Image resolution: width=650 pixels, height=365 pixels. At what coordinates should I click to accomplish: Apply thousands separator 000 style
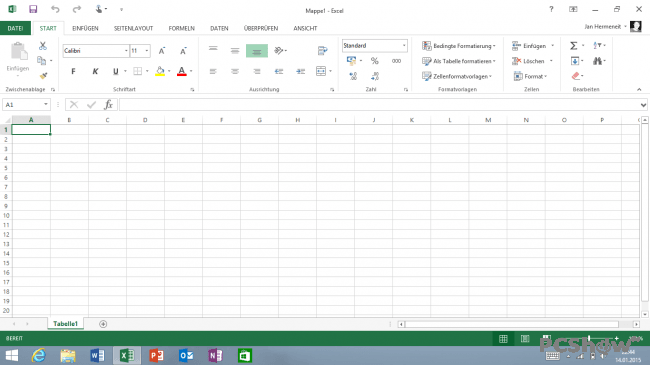tap(396, 61)
